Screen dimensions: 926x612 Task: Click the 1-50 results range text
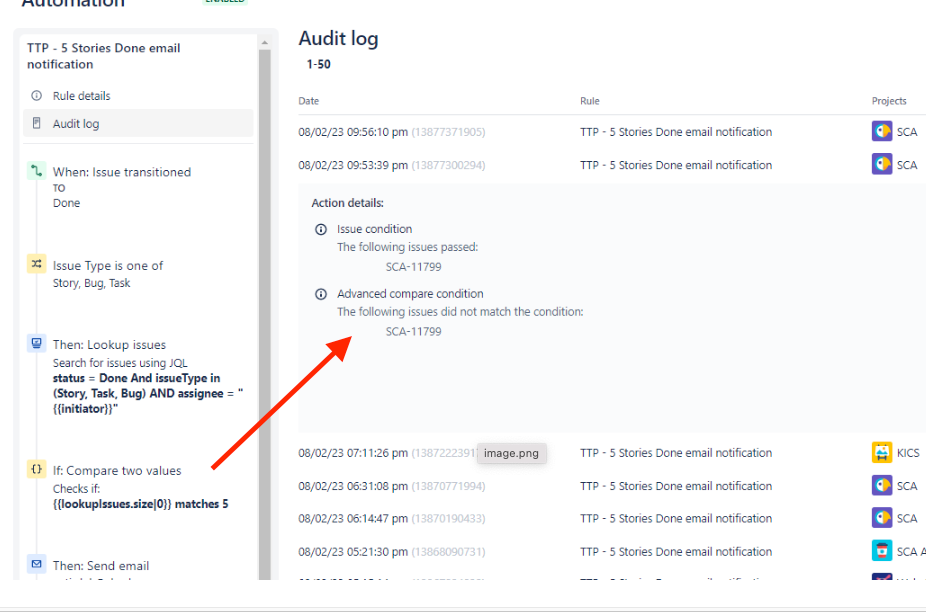(x=318, y=64)
